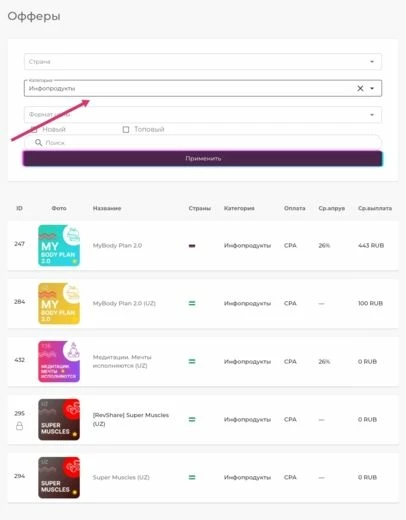The image size is (406, 520).
Task: Expand the Страна dropdown
Action: [203, 62]
